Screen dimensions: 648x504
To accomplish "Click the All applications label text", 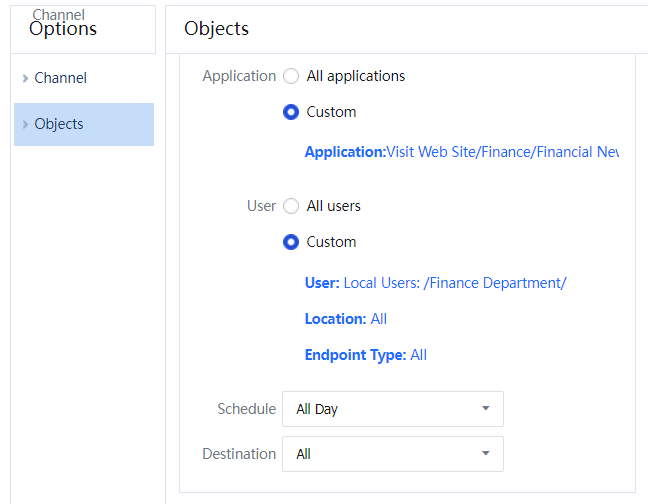I will pos(356,76).
